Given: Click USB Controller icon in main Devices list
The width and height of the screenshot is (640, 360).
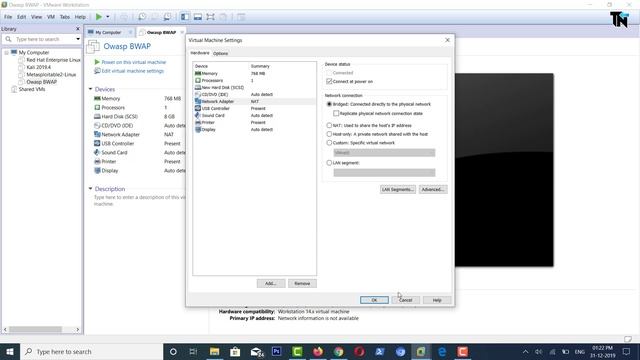Looking at the screenshot, I should point(97,143).
